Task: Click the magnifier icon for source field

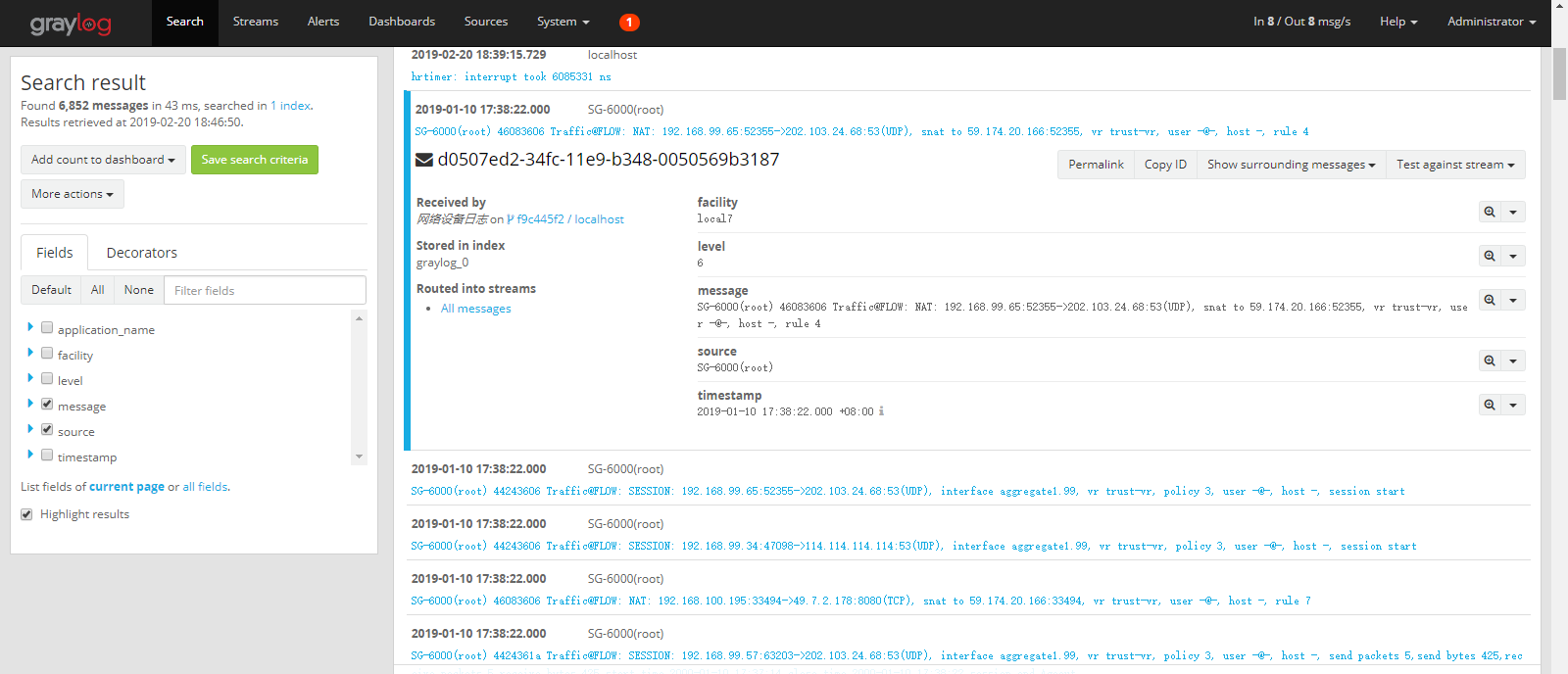Action: (x=1490, y=361)
